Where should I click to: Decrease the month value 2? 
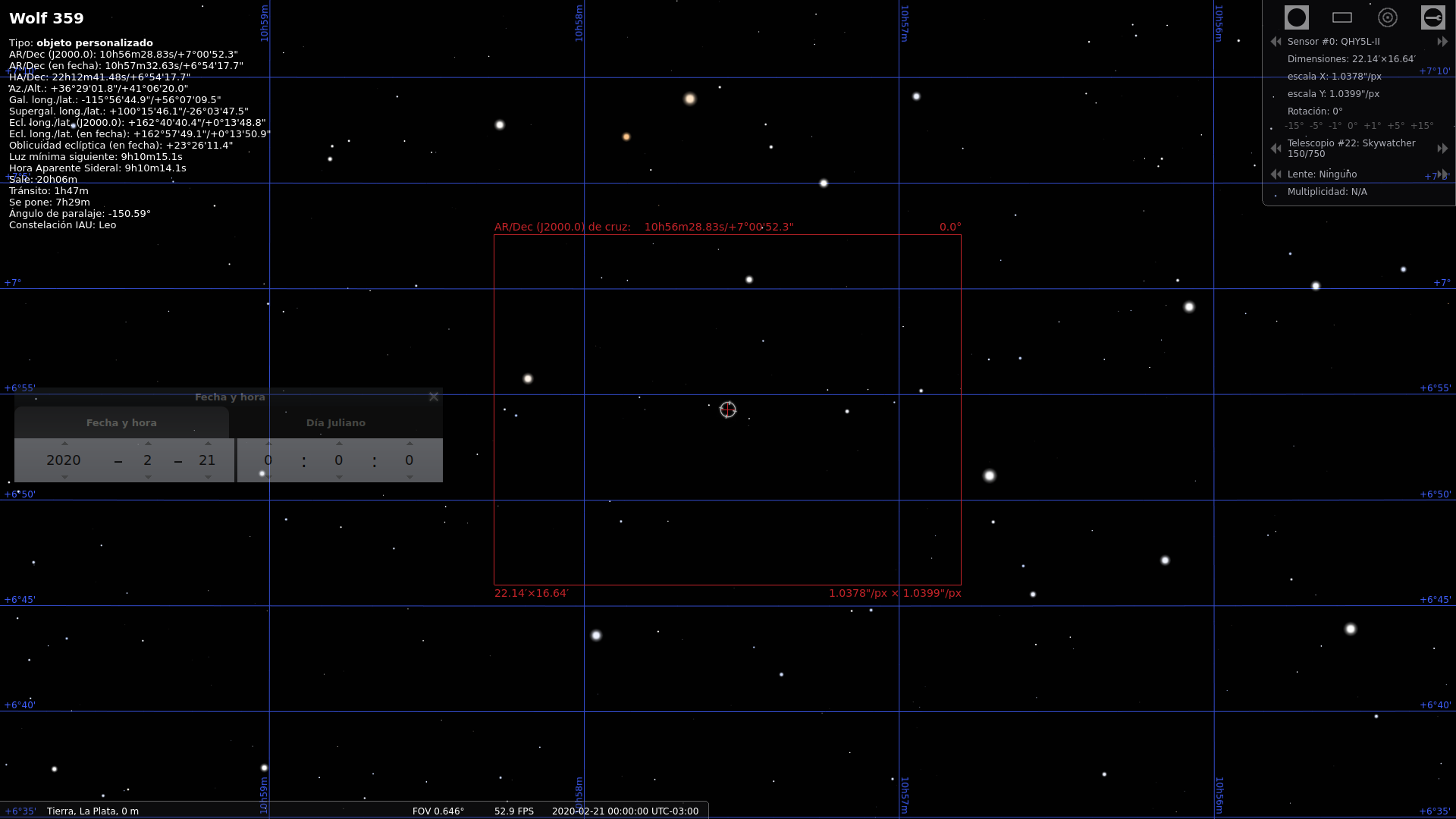[x=148, y=477]
